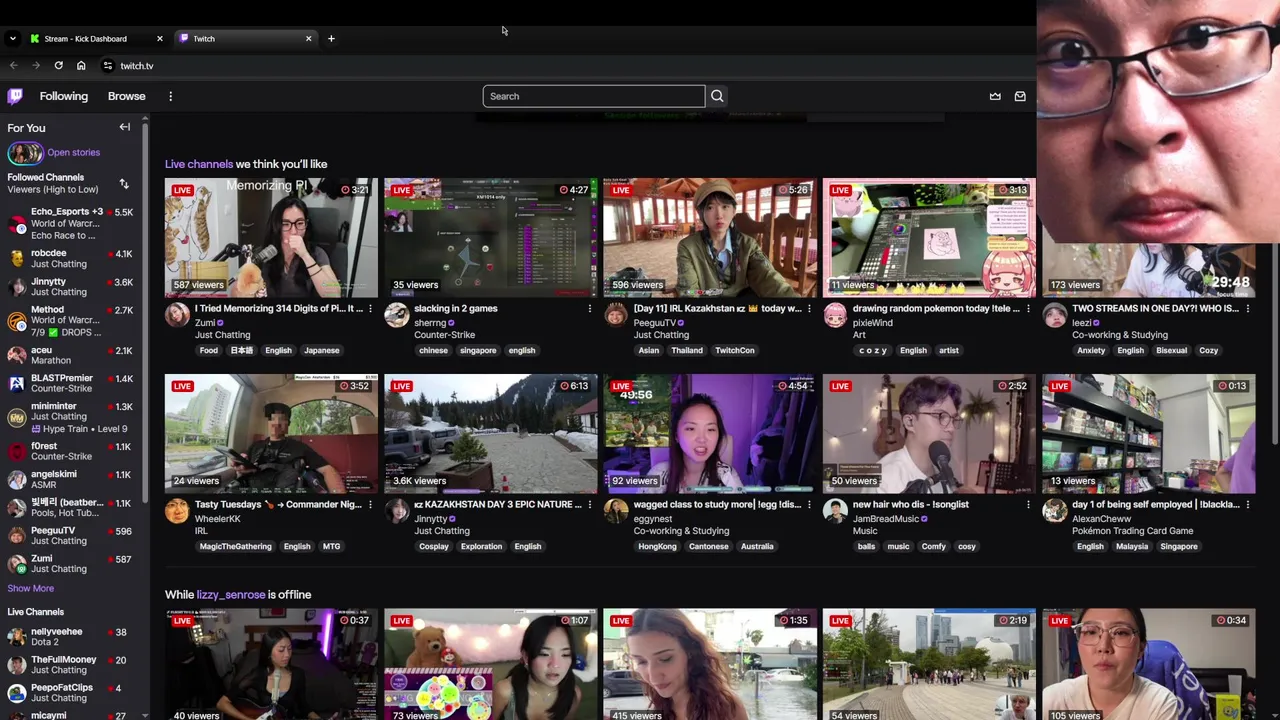The image size is (1280, 720).
Task: Go back in browser history
Action: click(14, 66)
